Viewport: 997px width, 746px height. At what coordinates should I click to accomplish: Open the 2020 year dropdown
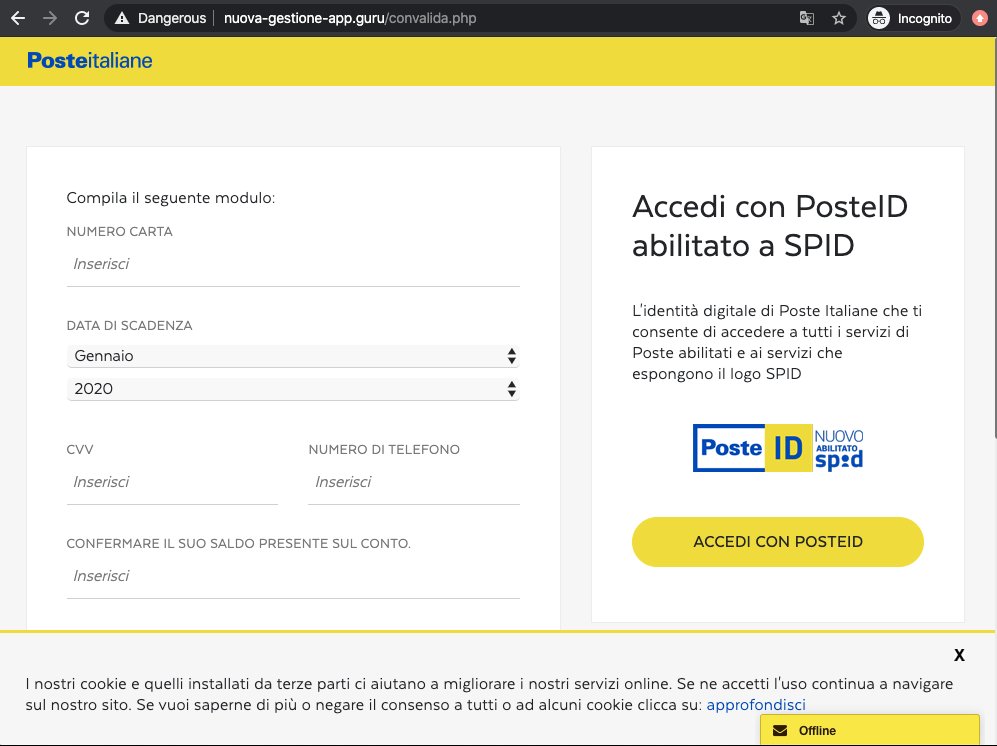293,389
